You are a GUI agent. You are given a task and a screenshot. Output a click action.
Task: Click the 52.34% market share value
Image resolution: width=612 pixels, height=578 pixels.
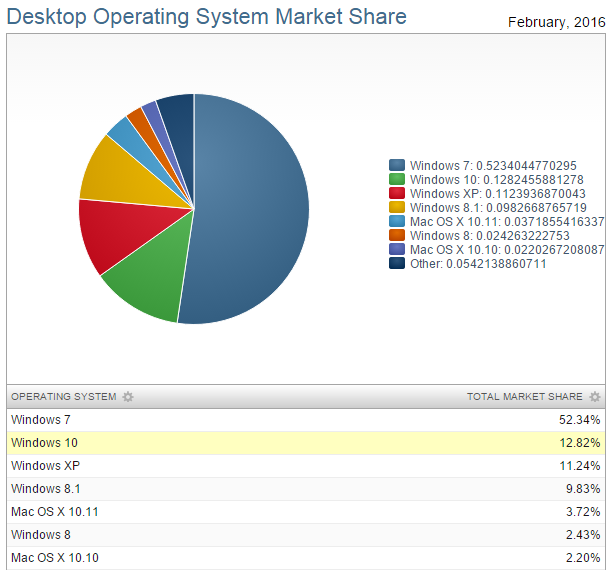(x=580, y=420)
